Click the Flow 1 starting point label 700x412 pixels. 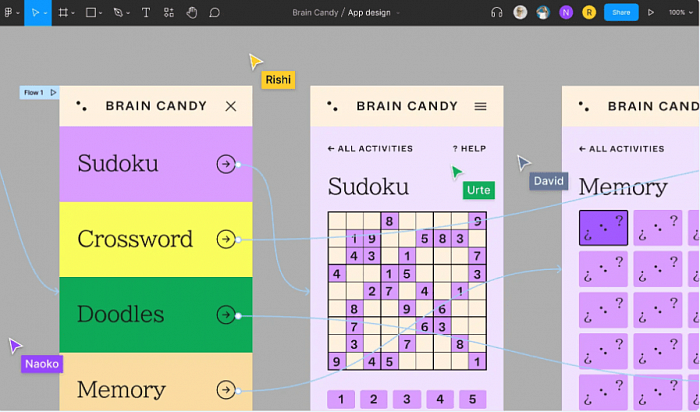coord(39,92)
